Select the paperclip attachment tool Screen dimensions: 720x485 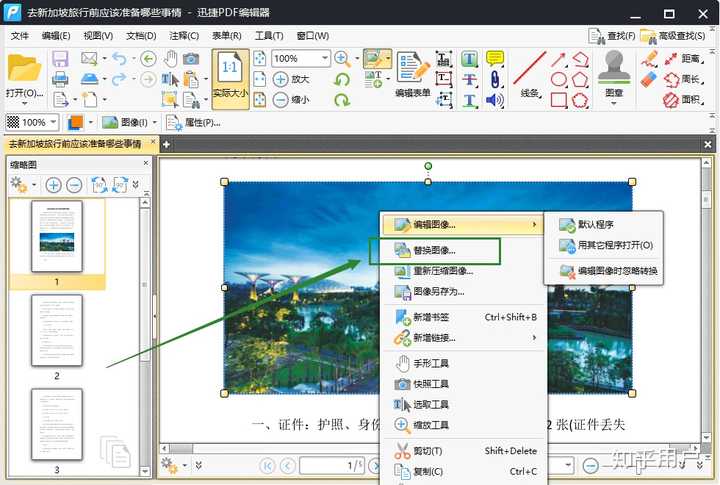pos(495,79)
